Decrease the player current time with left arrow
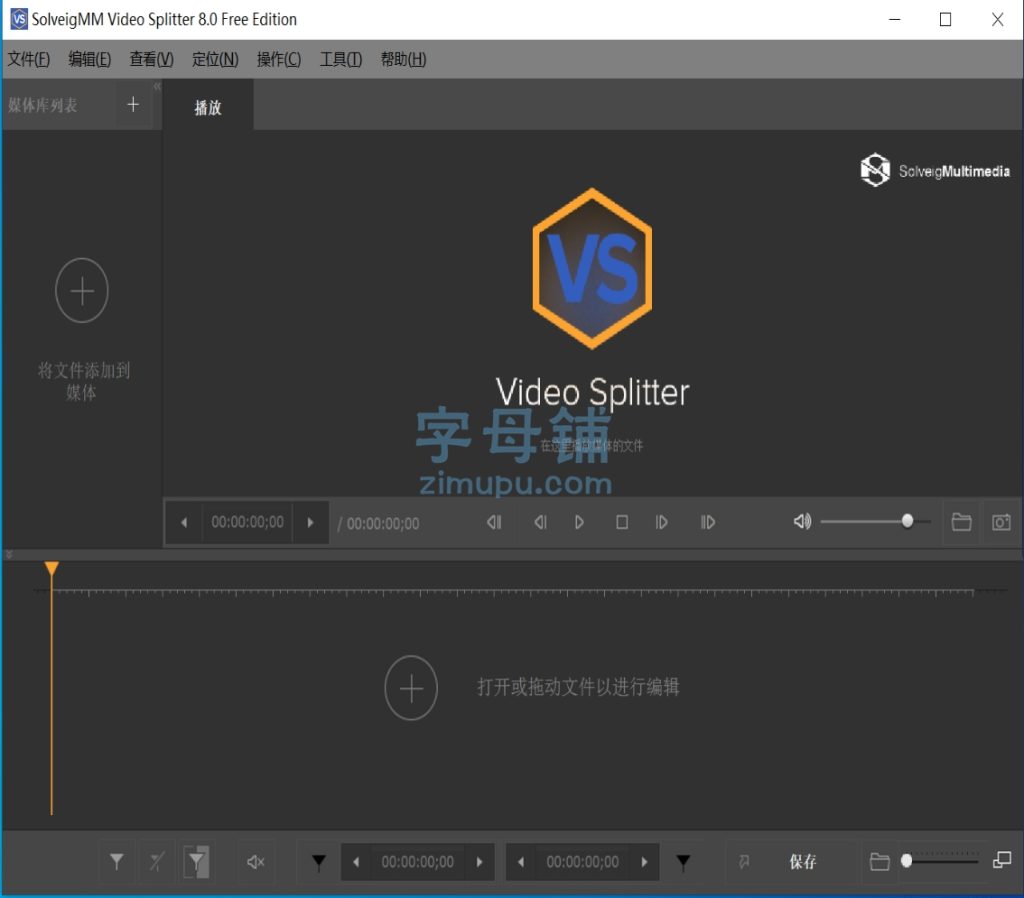The height and width of the screenshot is (898, 1024). [x=184, y=522]
